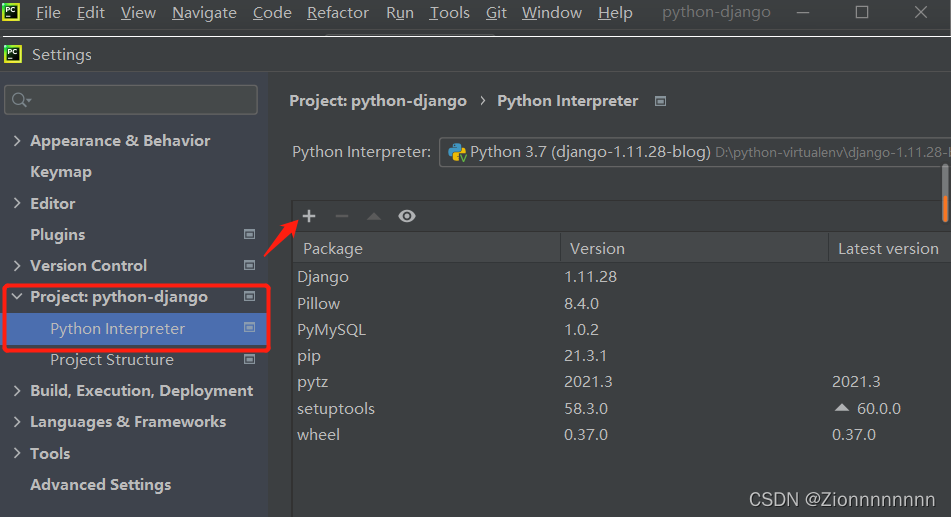Image resolution: width=951 pixels, height=517 pixels.
Task: Open the File menu
Action: tap(48, 13)
